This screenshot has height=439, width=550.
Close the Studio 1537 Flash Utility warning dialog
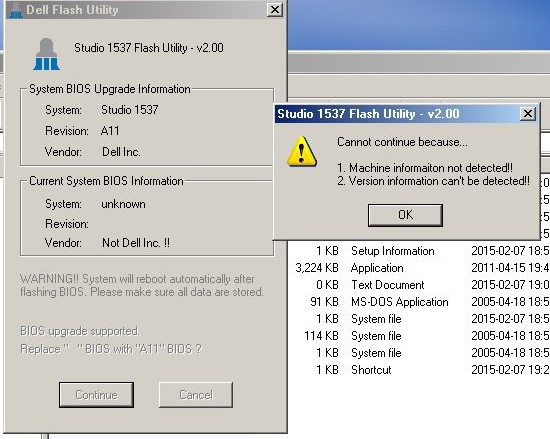[x=528, y=114]
